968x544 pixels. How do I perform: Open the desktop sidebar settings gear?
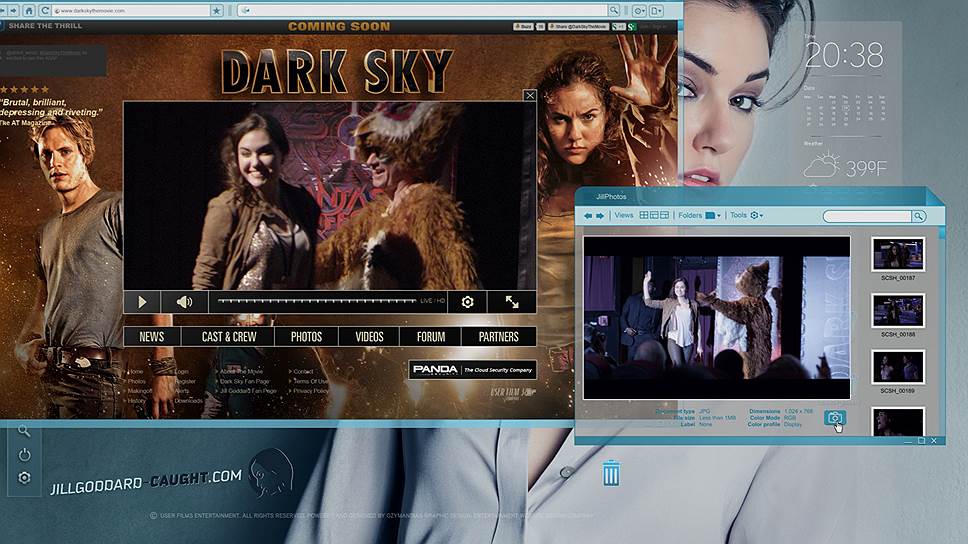click(x=24, y=478)
